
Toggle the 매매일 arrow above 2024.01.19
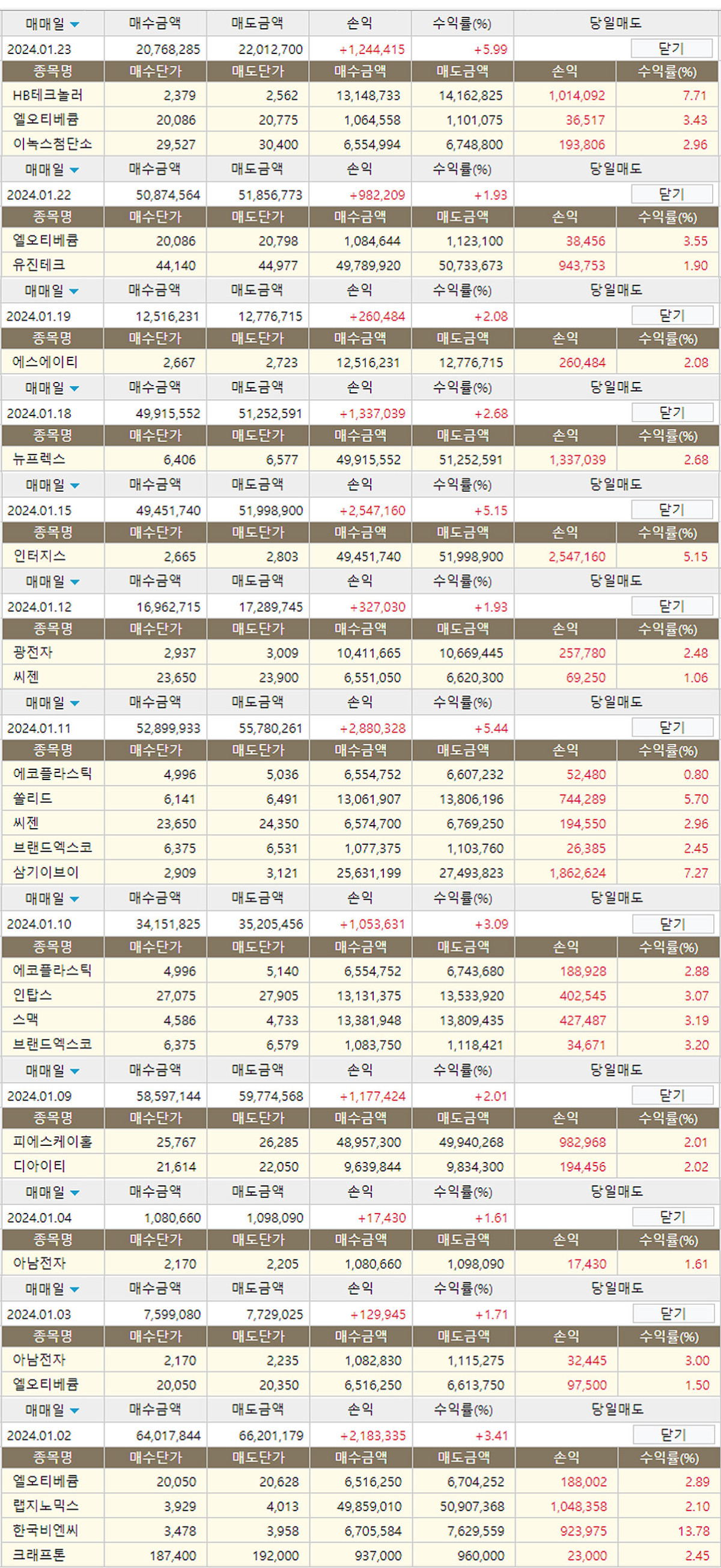[75, 292]
